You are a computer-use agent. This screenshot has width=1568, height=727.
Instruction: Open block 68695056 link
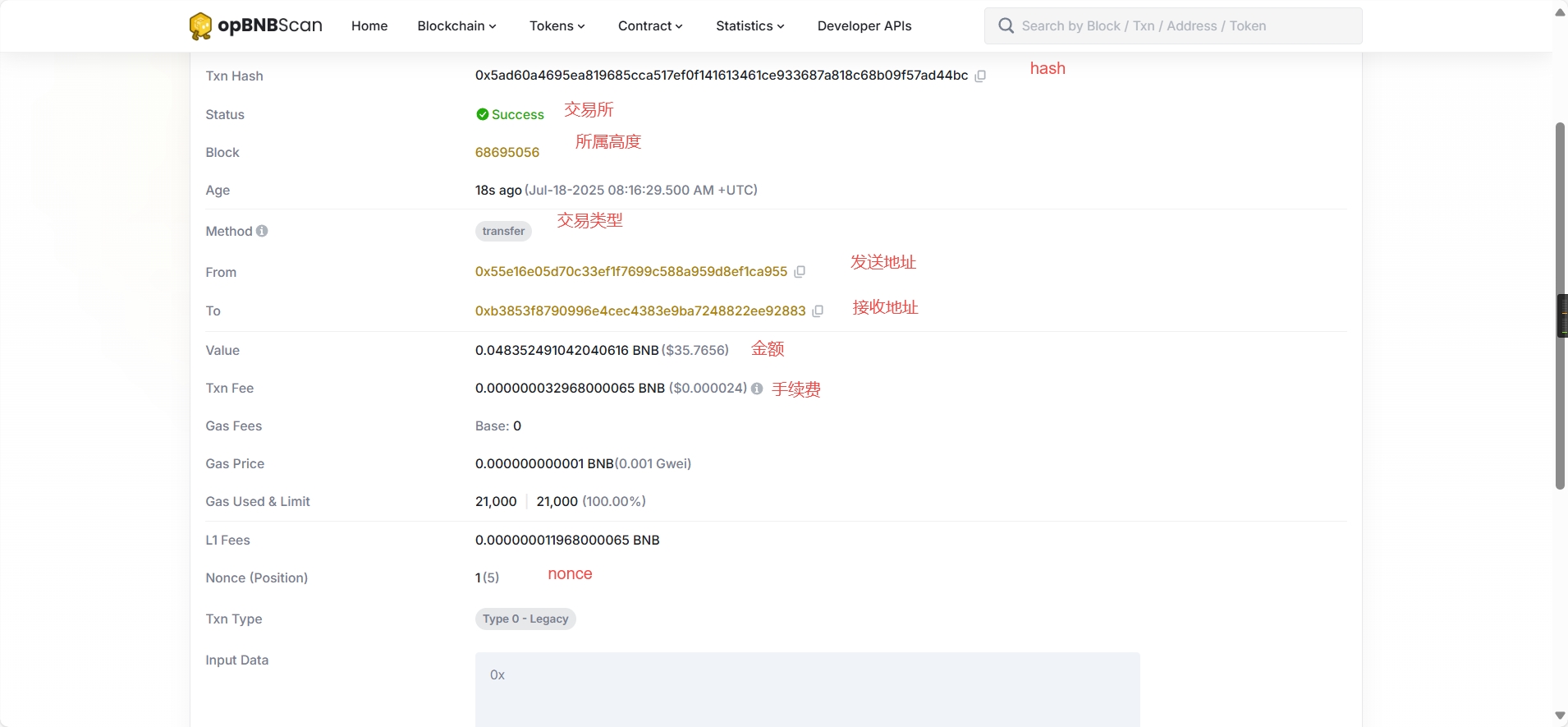click(x=507, y=153)
